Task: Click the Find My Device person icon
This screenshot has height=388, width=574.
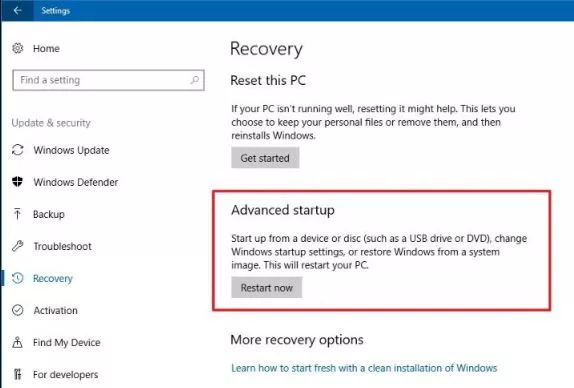Action: [x=17, y=342]
